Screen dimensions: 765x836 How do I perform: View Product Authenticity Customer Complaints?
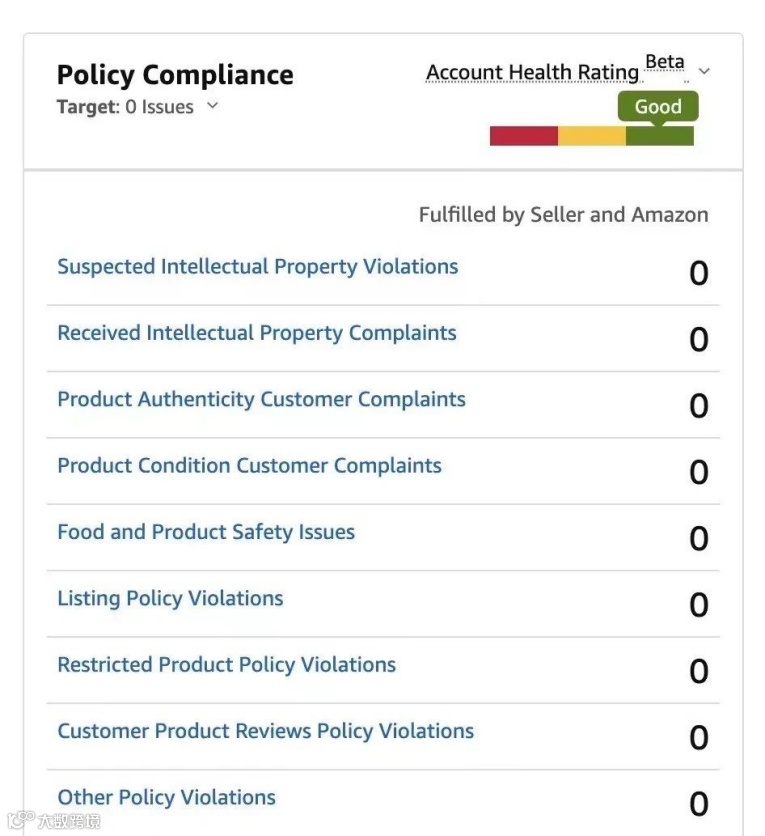click(x=261, y=399)
